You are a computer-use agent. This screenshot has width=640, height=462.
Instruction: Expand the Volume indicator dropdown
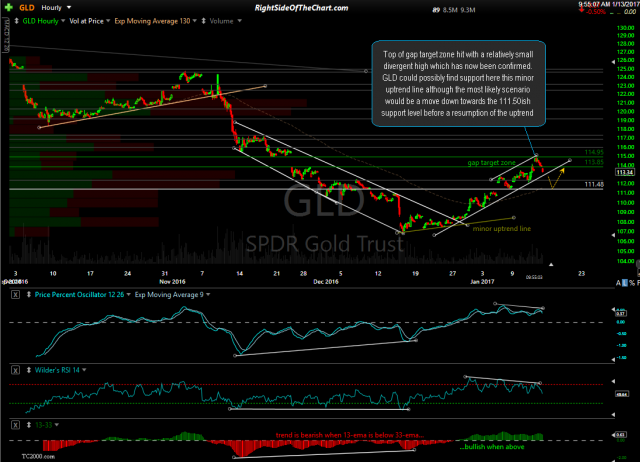[240, 21]
